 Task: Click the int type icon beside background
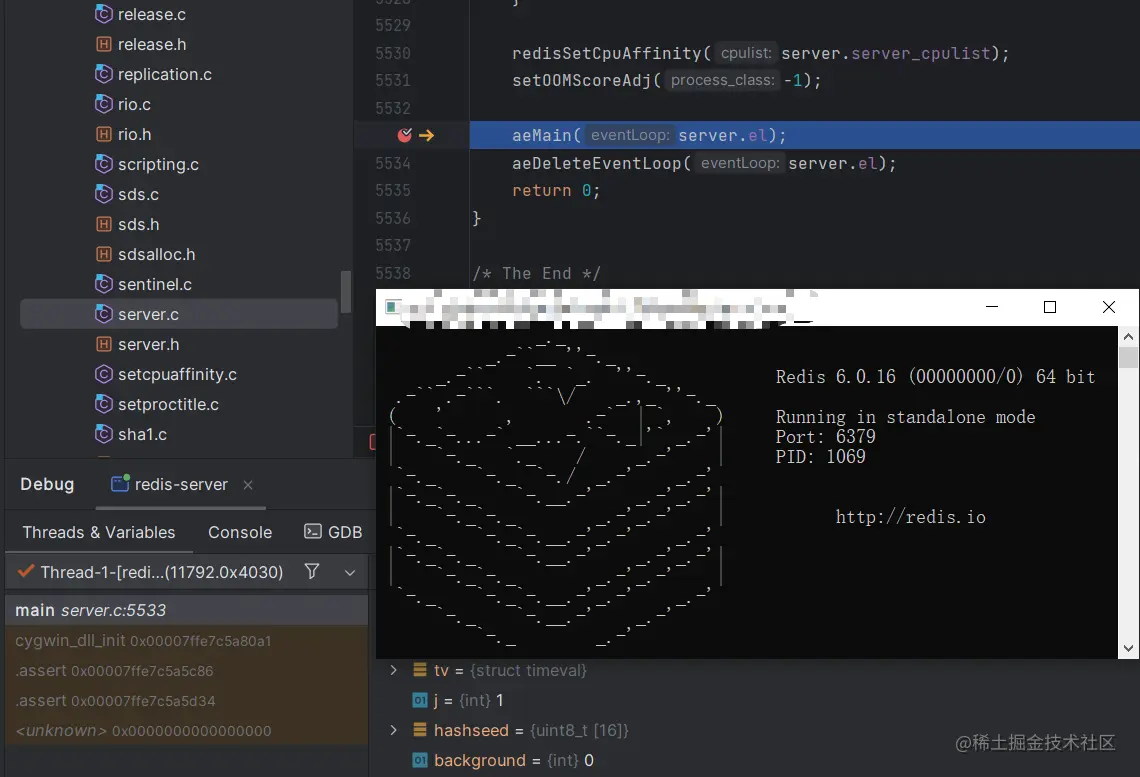tap(420, 760)
